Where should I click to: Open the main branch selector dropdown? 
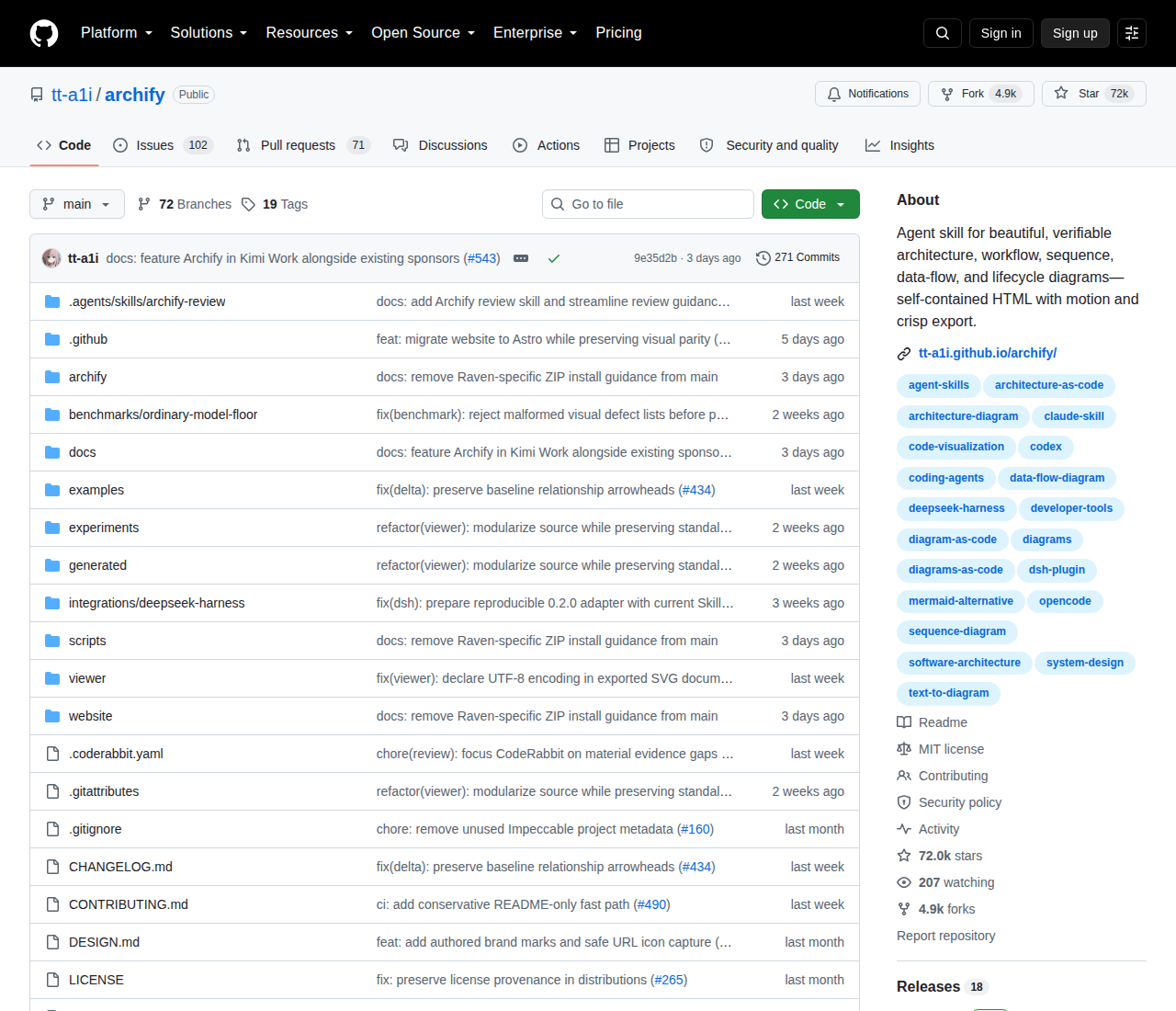(x=77, y=204)
